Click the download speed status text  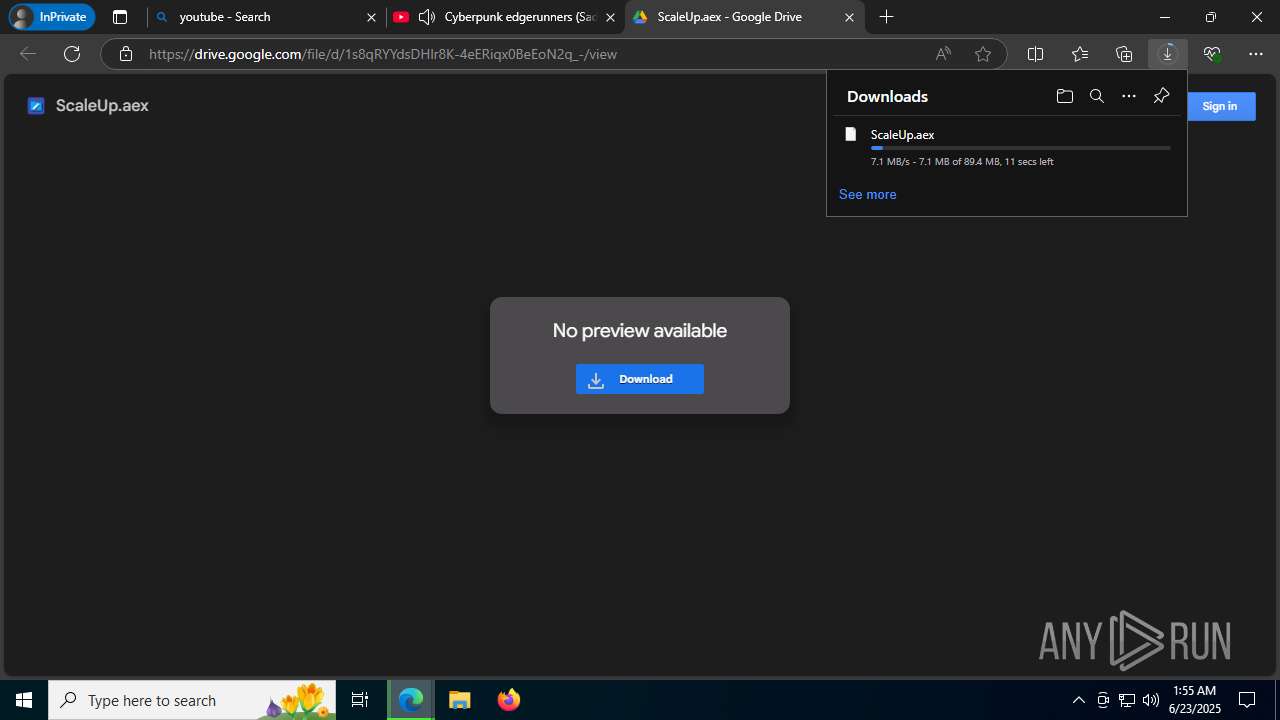point(962,162)
